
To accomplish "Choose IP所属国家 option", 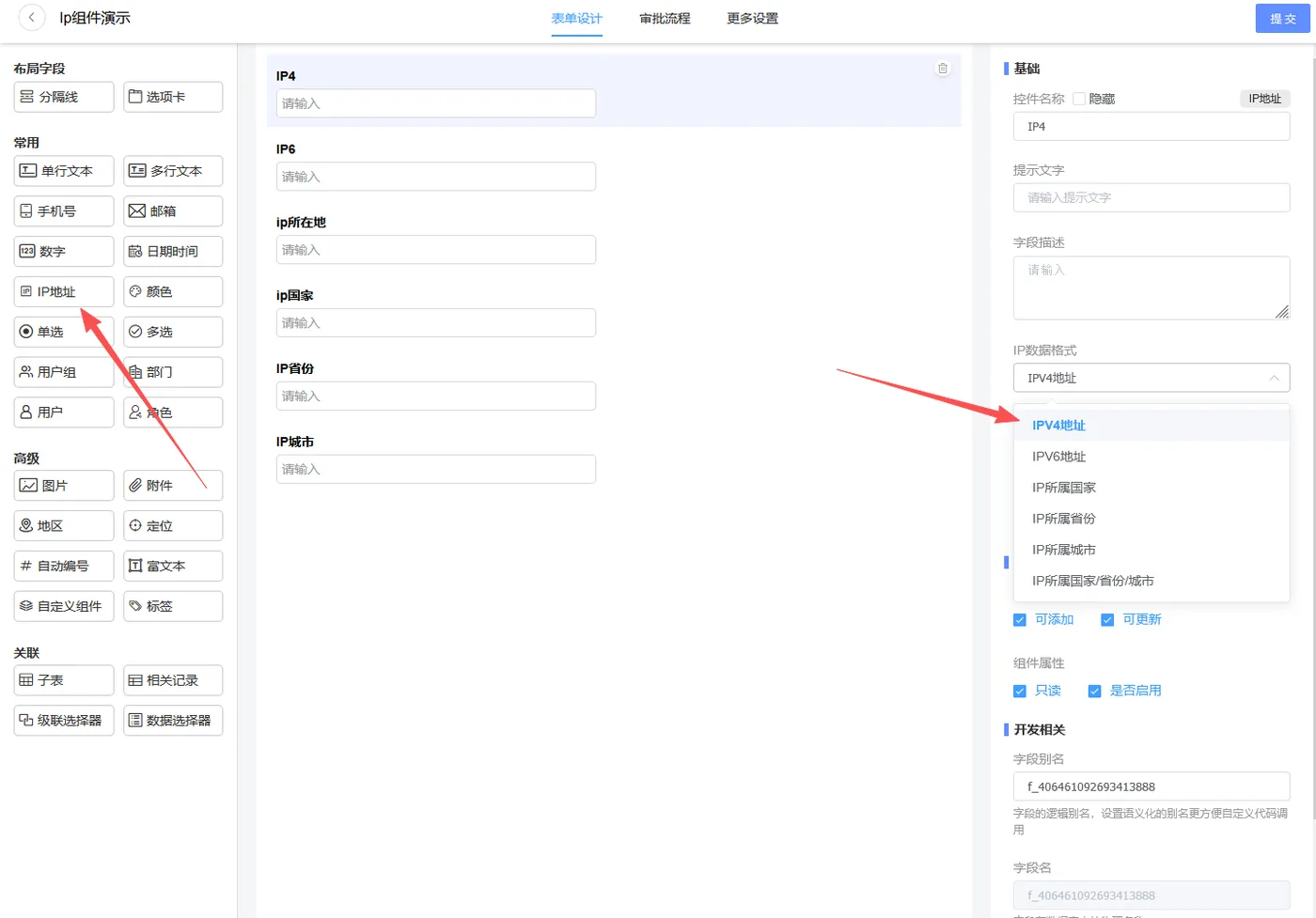I will tap(1151, 488).
